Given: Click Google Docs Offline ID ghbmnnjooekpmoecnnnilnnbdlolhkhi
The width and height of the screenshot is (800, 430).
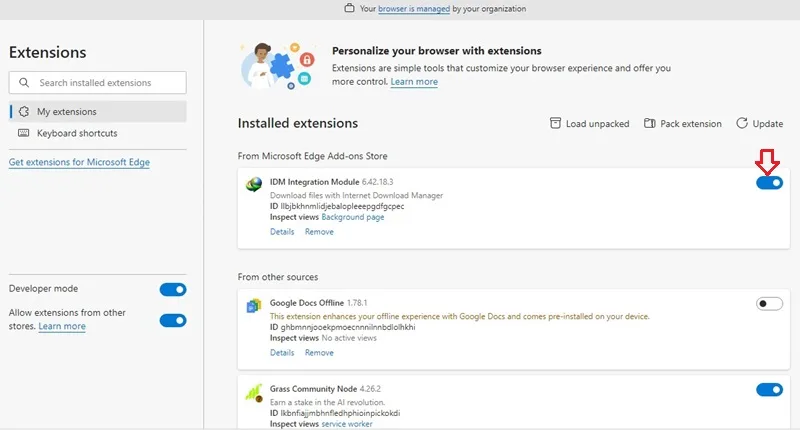Looking at the screenshot, I should (x=342, y=327).
